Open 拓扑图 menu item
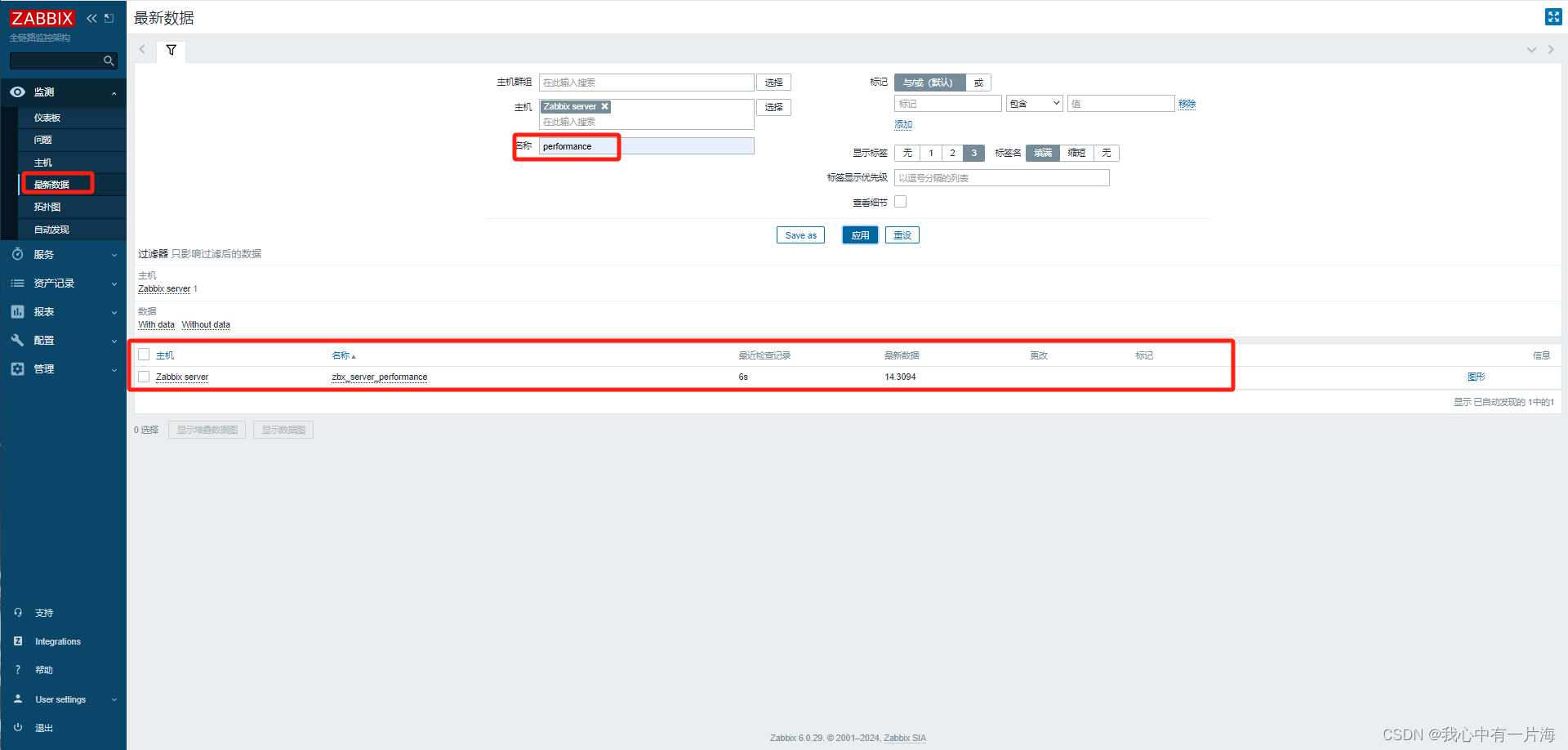Viewport: 1568px width, 750px height. point(47,207)
